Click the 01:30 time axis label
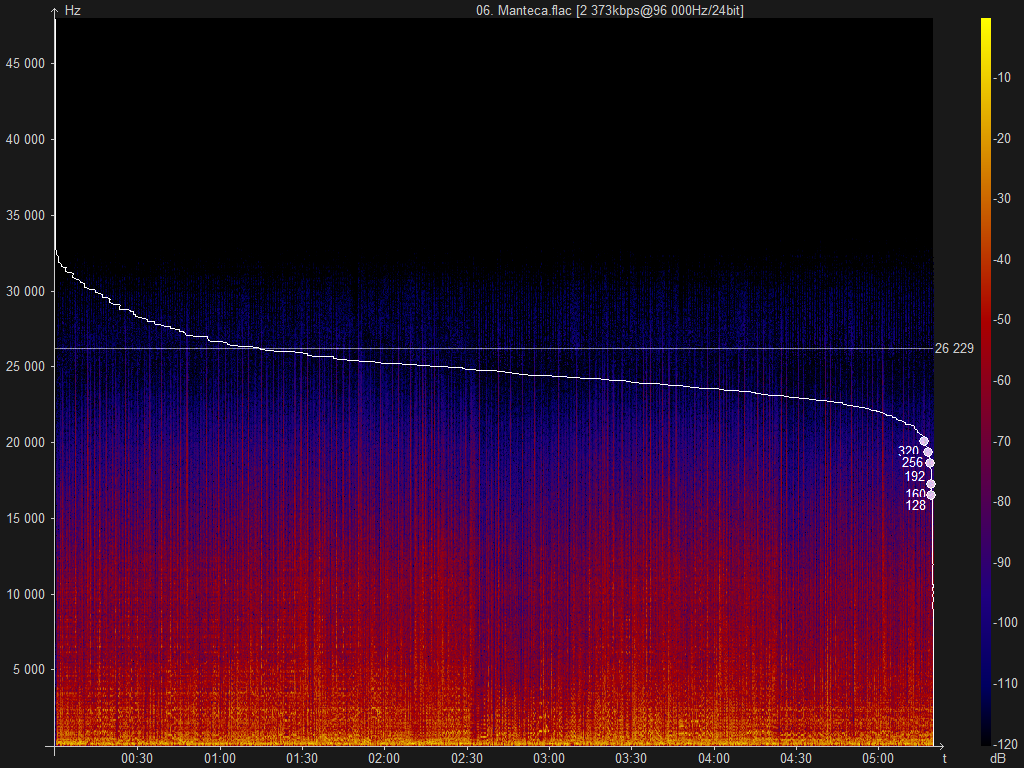The height and width of the screenshot is (768, 1024). (x=302, y=758)
